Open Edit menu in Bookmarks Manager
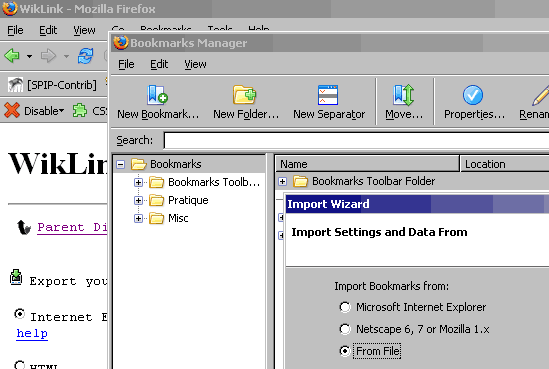The width and height of the screenshot is (549, 369). pos(159,64)
